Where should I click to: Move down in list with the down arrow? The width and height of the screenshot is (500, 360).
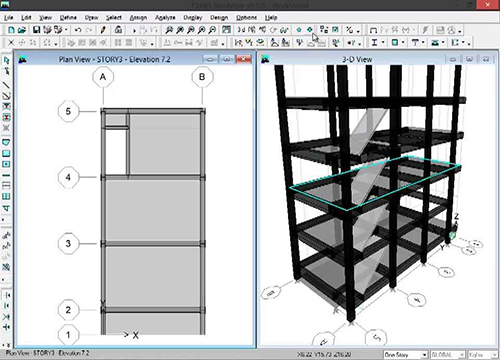[310, 30]
